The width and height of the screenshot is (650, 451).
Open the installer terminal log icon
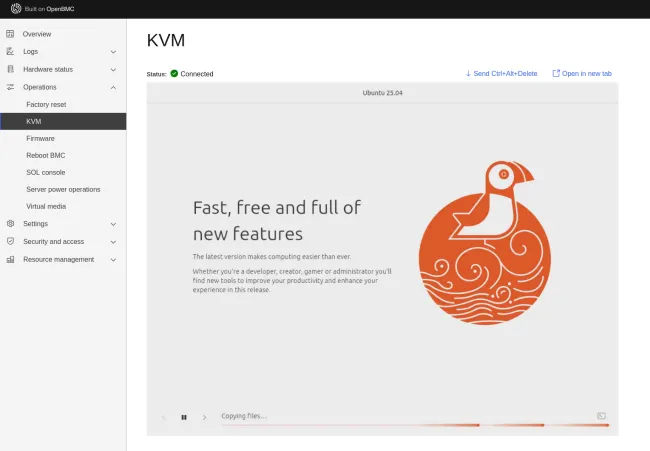(601, 416)
